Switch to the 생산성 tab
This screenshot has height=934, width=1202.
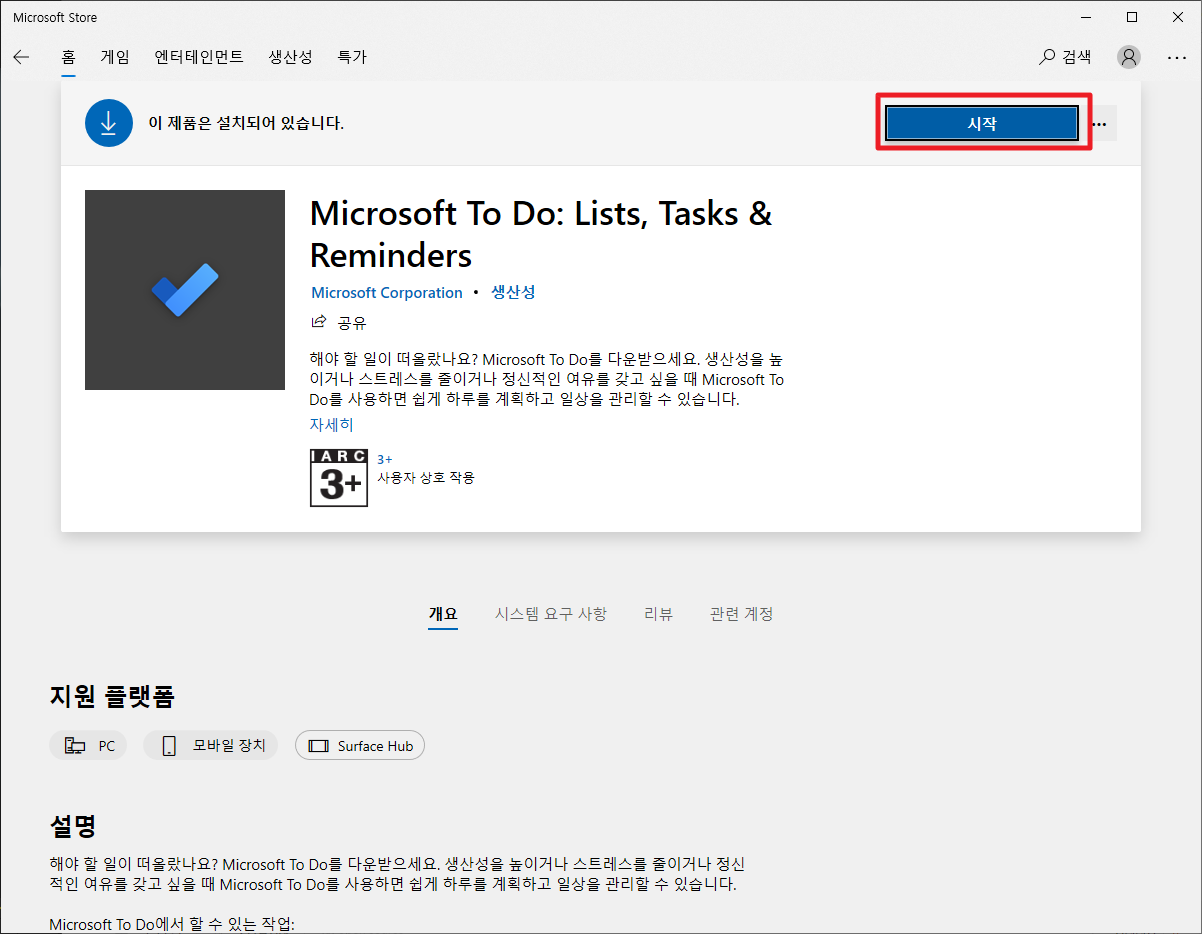coord(290,57)
